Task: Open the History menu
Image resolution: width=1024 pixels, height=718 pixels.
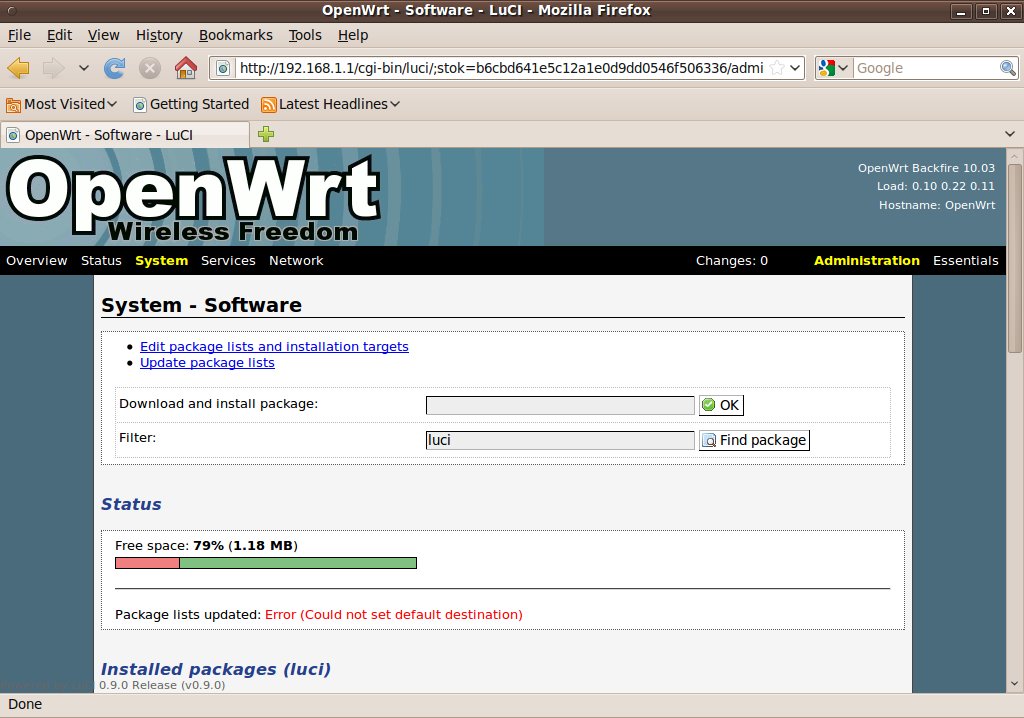Action: pos(159,35)
